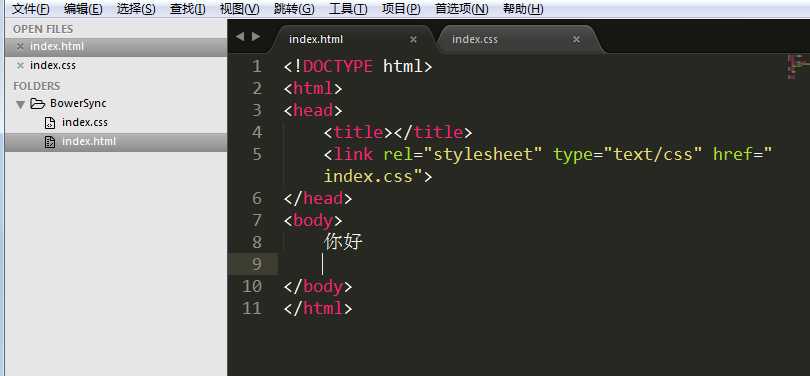The width and height of the screenshot is (810, 376).
Task: Click the index.html file icon in folder tree
Action: point(50,142)
